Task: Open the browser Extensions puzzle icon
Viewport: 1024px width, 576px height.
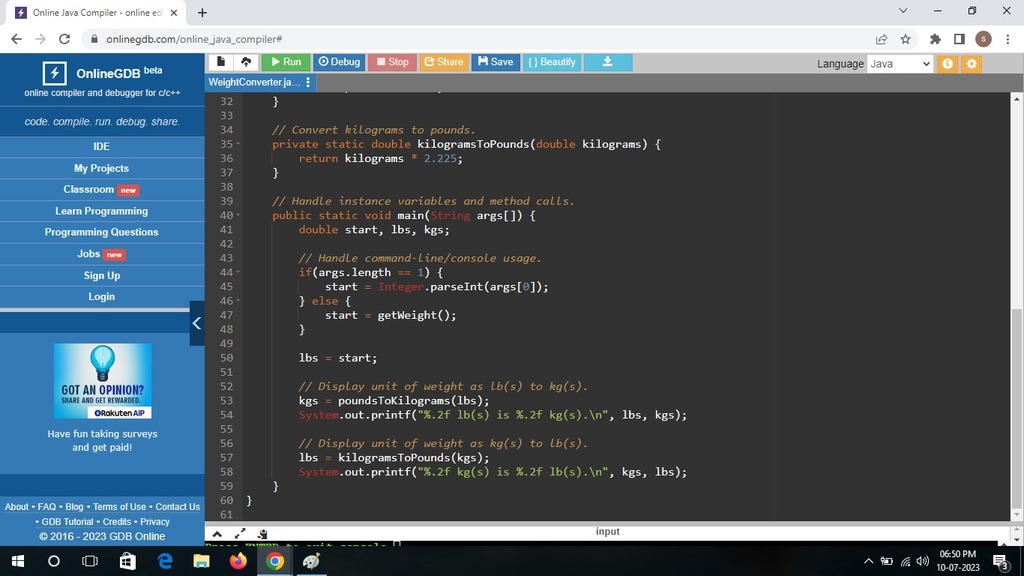Action: (x=935, y=39)
